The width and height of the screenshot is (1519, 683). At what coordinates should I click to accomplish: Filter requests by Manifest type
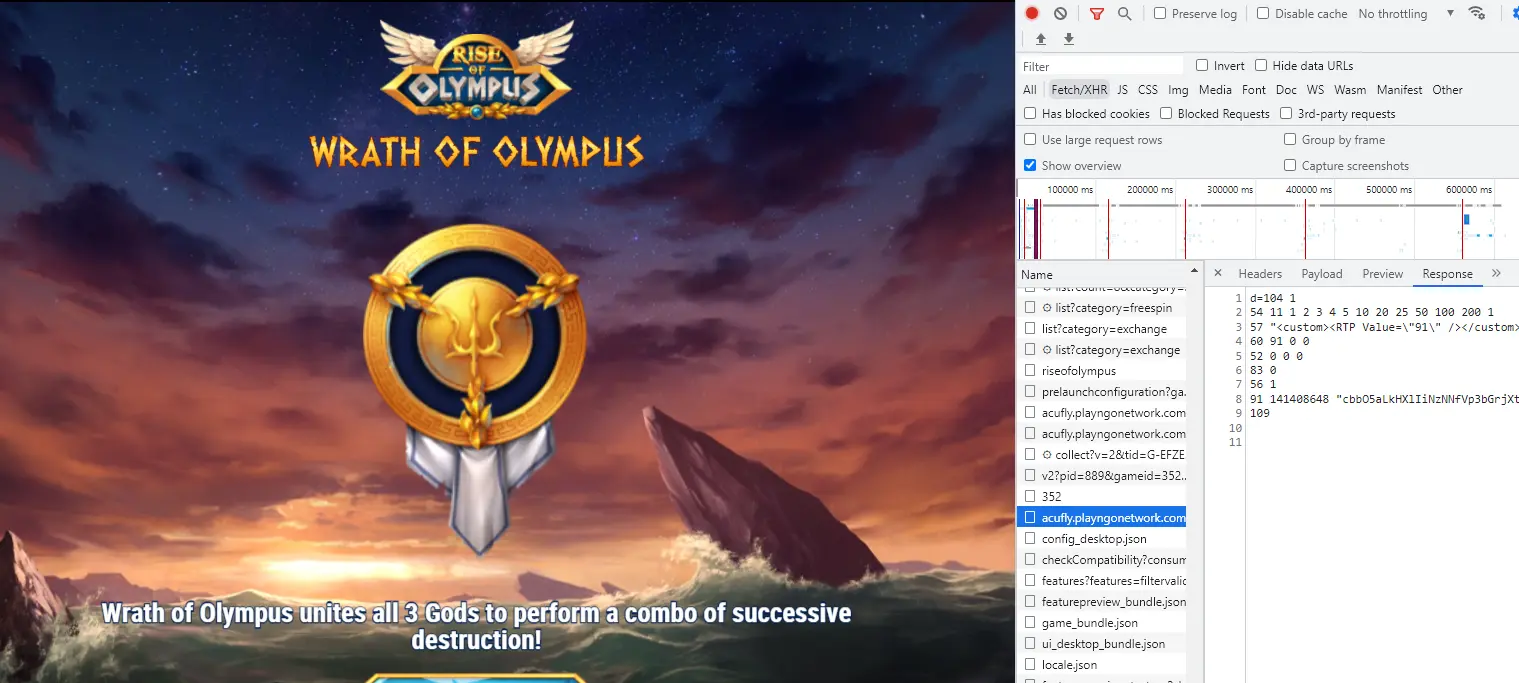1399,90
